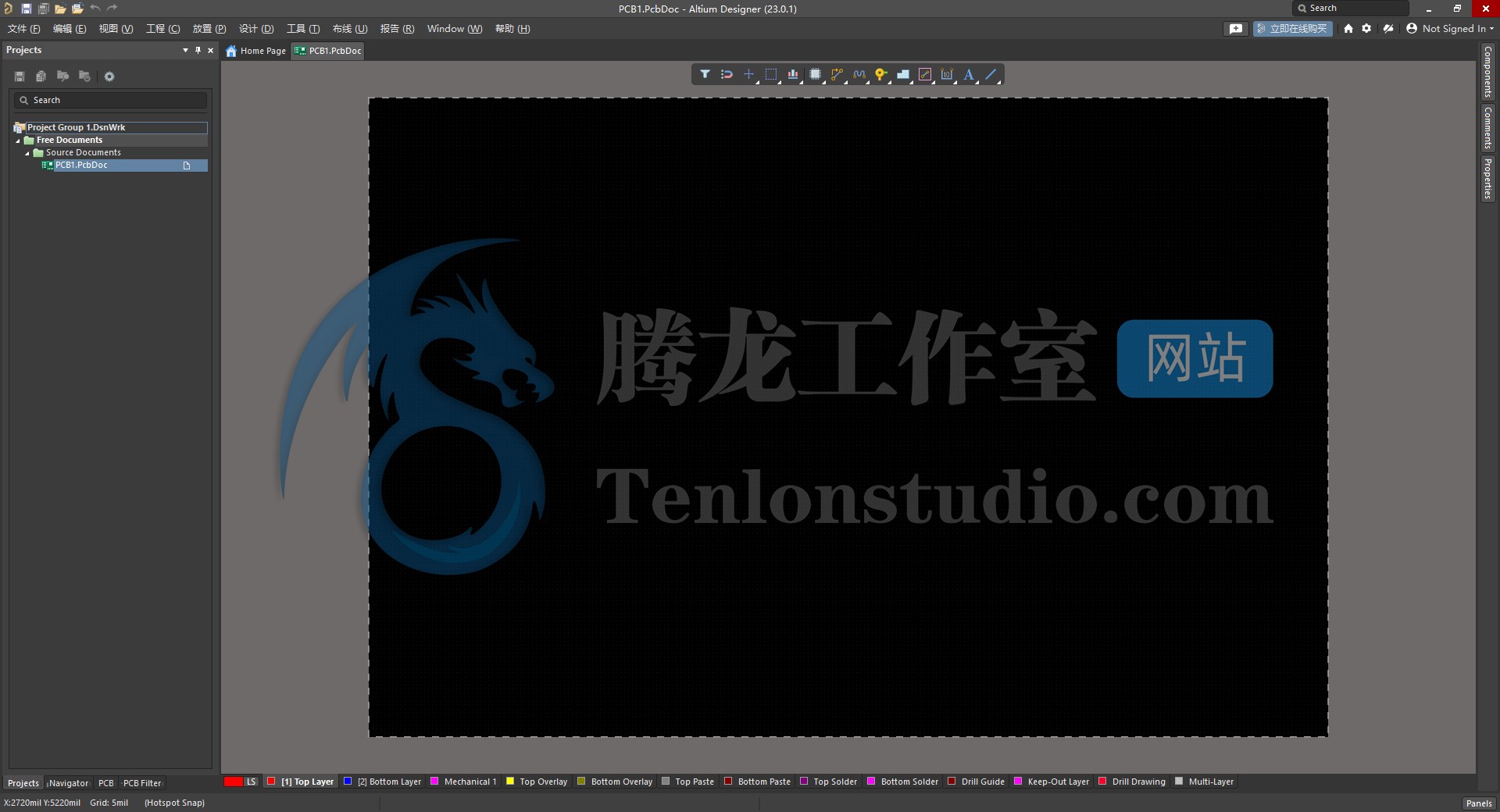This screenshot has width=1500, height=812.
Task: Select Project Group 1.DsnWrk entry
Action: (x=110, y=127)
